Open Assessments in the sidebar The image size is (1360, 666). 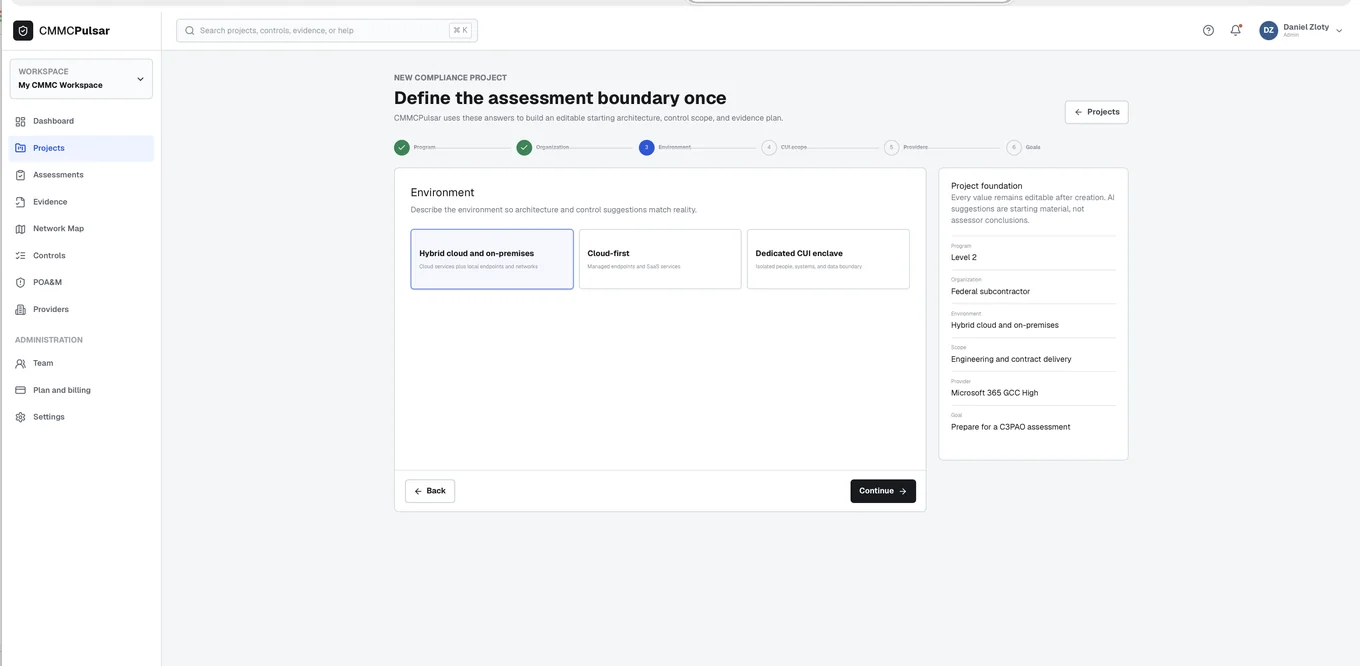tap(81, 175)
